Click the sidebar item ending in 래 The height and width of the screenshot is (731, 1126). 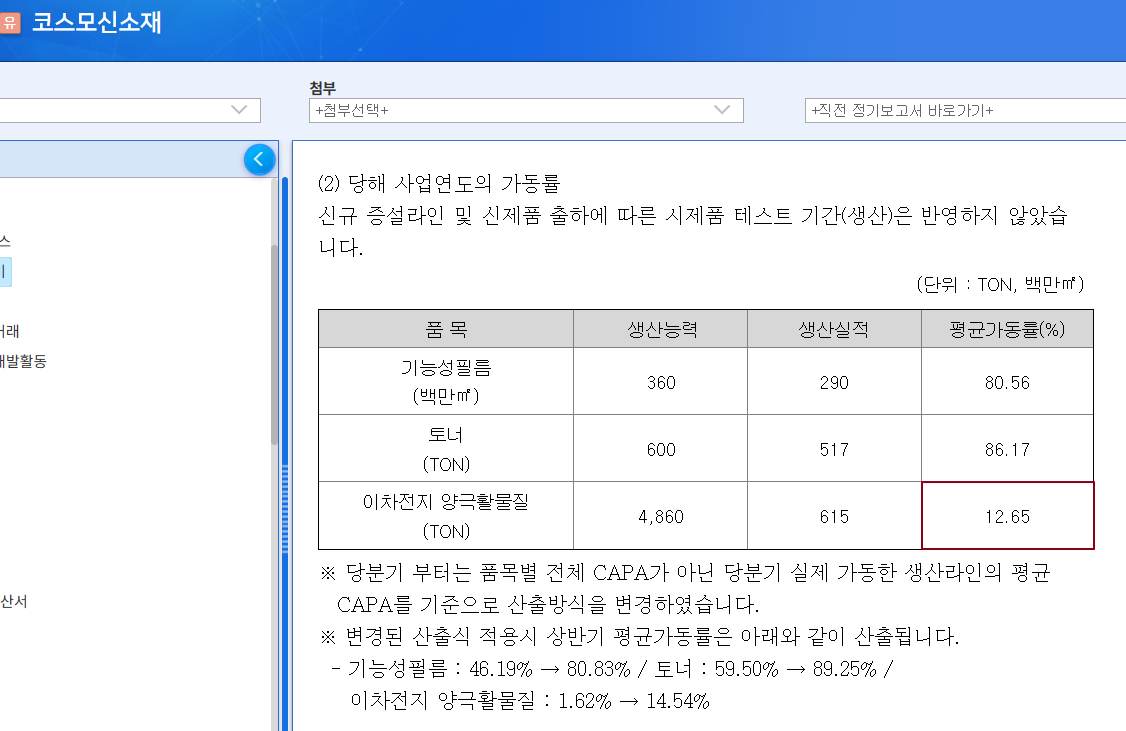pos(8,330)
